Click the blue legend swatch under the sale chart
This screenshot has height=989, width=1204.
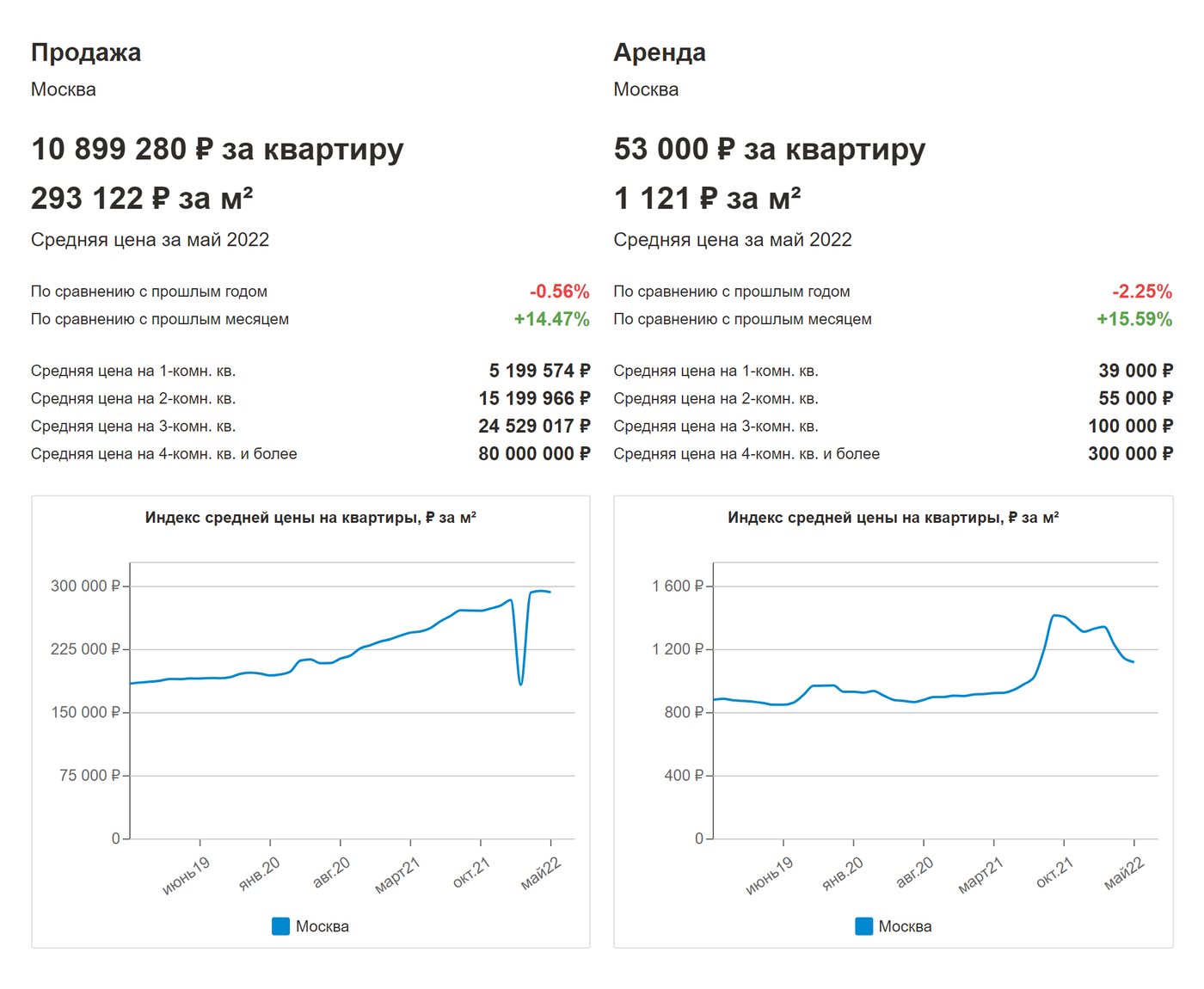point(280,926)
